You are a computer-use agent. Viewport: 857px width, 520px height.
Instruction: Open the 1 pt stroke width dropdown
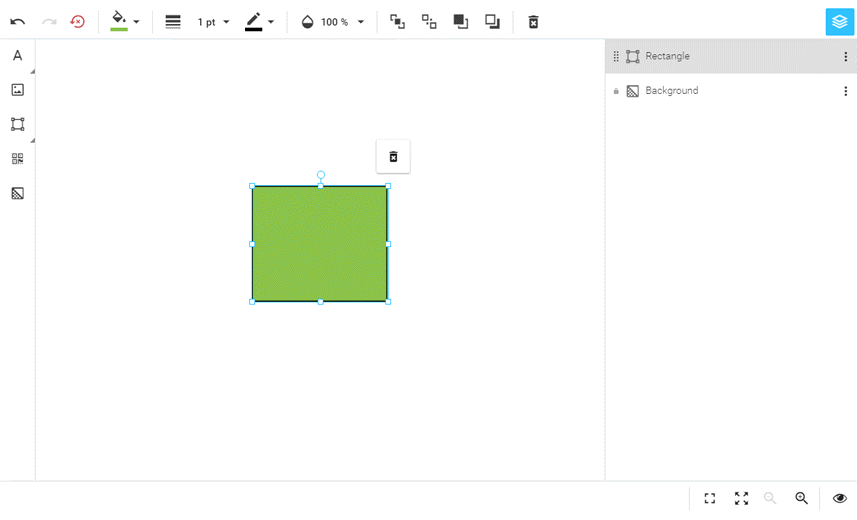pos(213,22)
